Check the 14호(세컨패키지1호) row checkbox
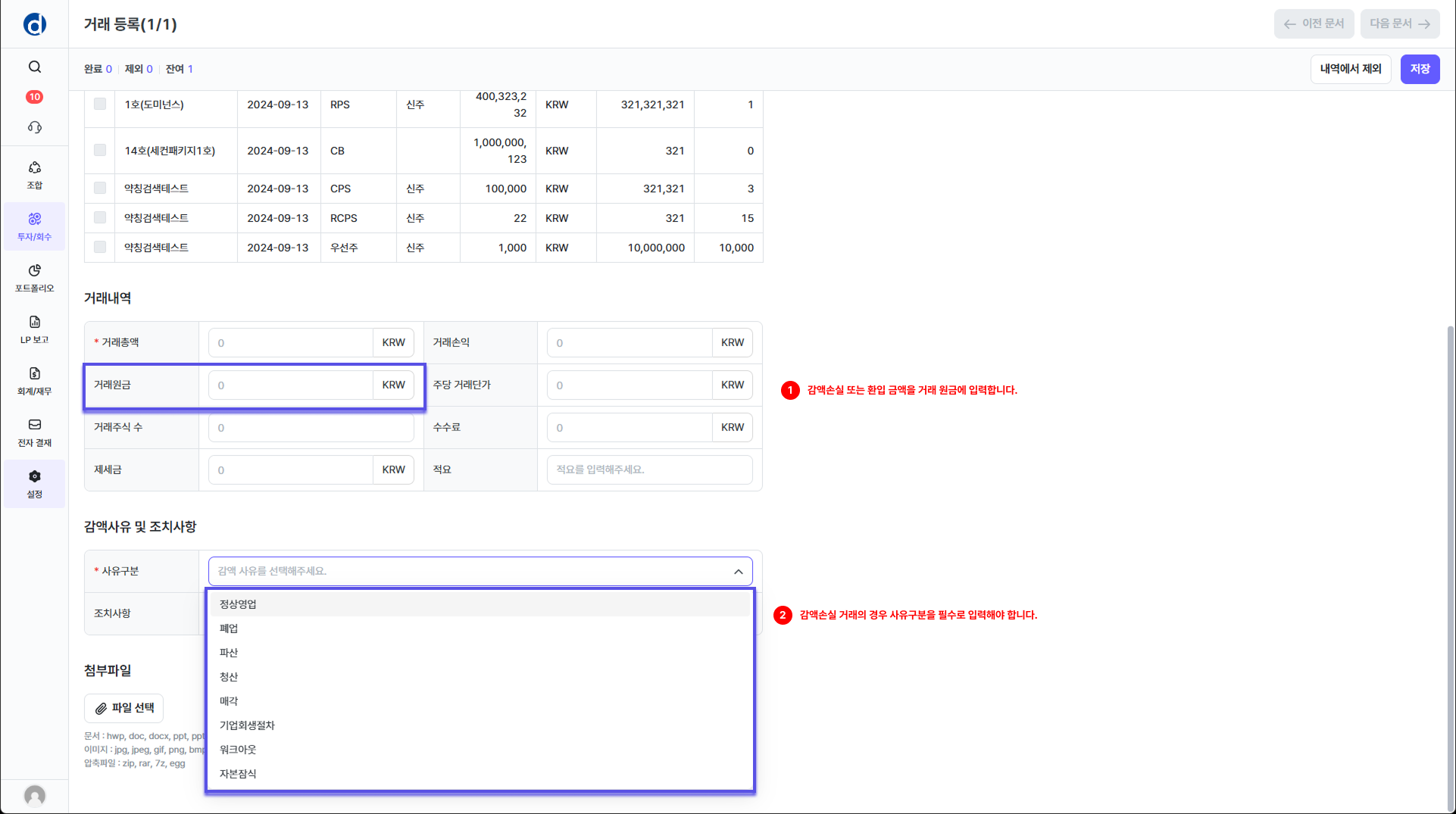 point(100,150)
